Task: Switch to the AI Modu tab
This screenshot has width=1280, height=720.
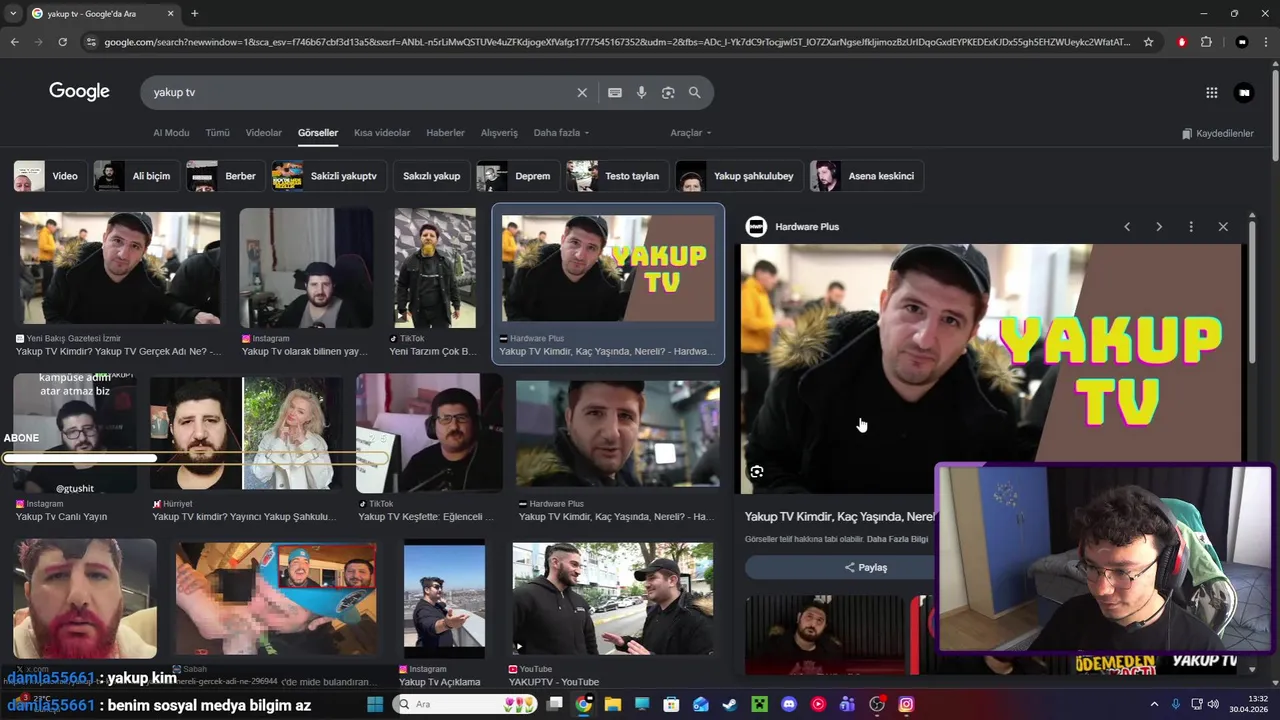Action: pos(171,132)
